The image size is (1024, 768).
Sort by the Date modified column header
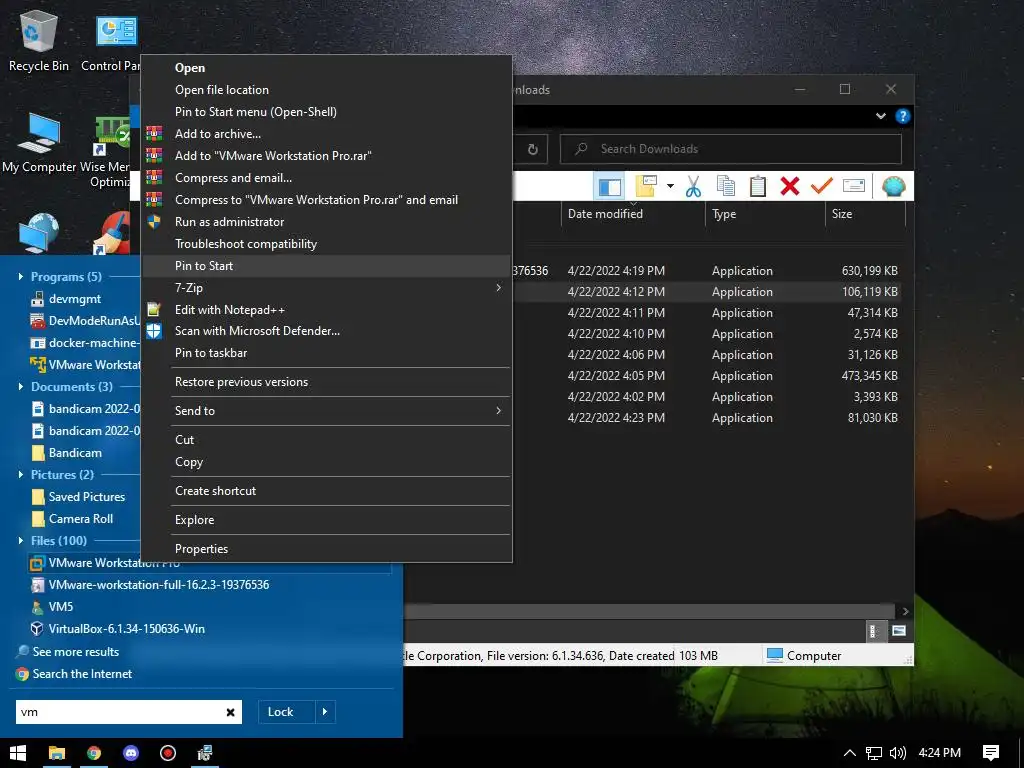(632, 214)
